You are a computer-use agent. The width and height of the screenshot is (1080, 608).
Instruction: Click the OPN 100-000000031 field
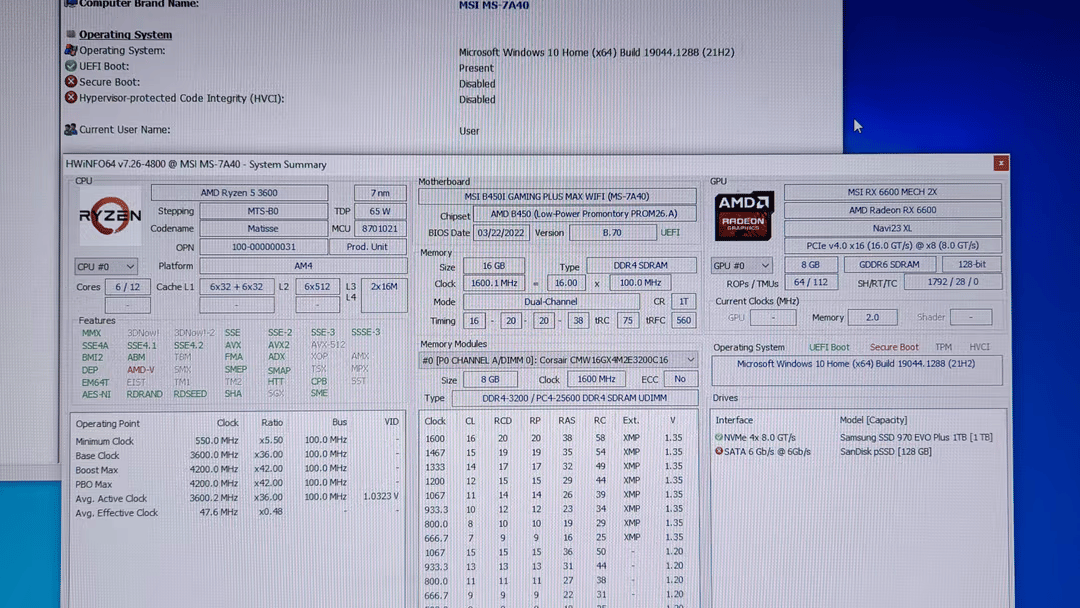click(x=263, y=247)
